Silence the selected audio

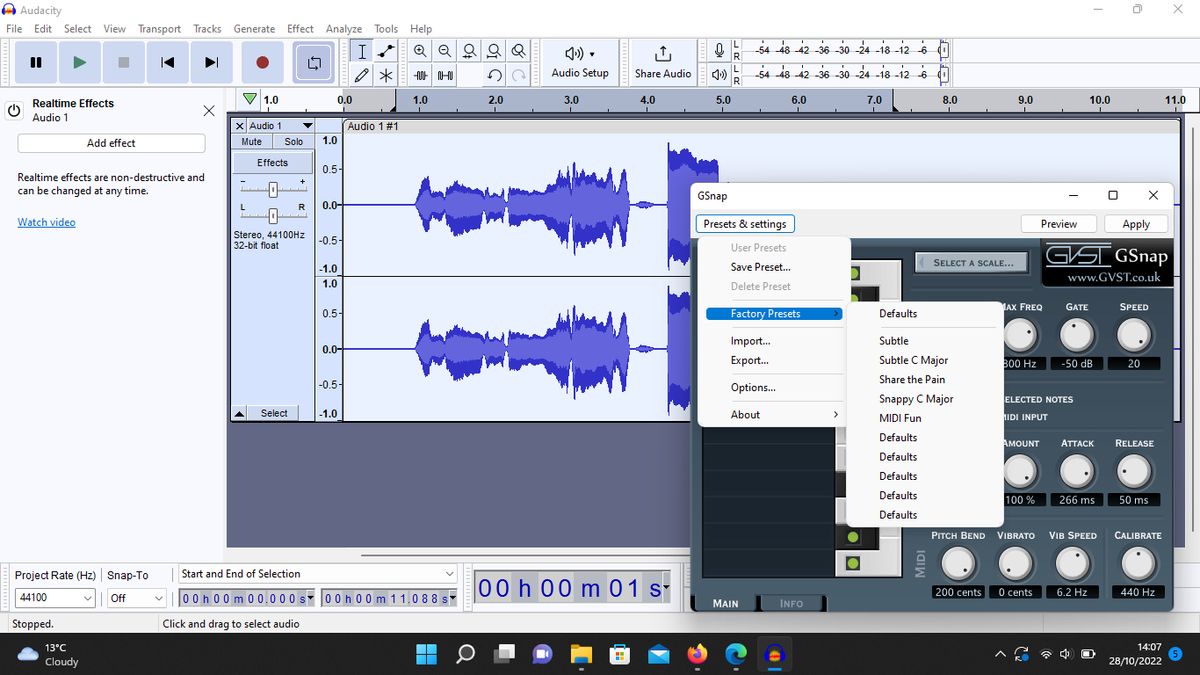(x=445, y=73)
